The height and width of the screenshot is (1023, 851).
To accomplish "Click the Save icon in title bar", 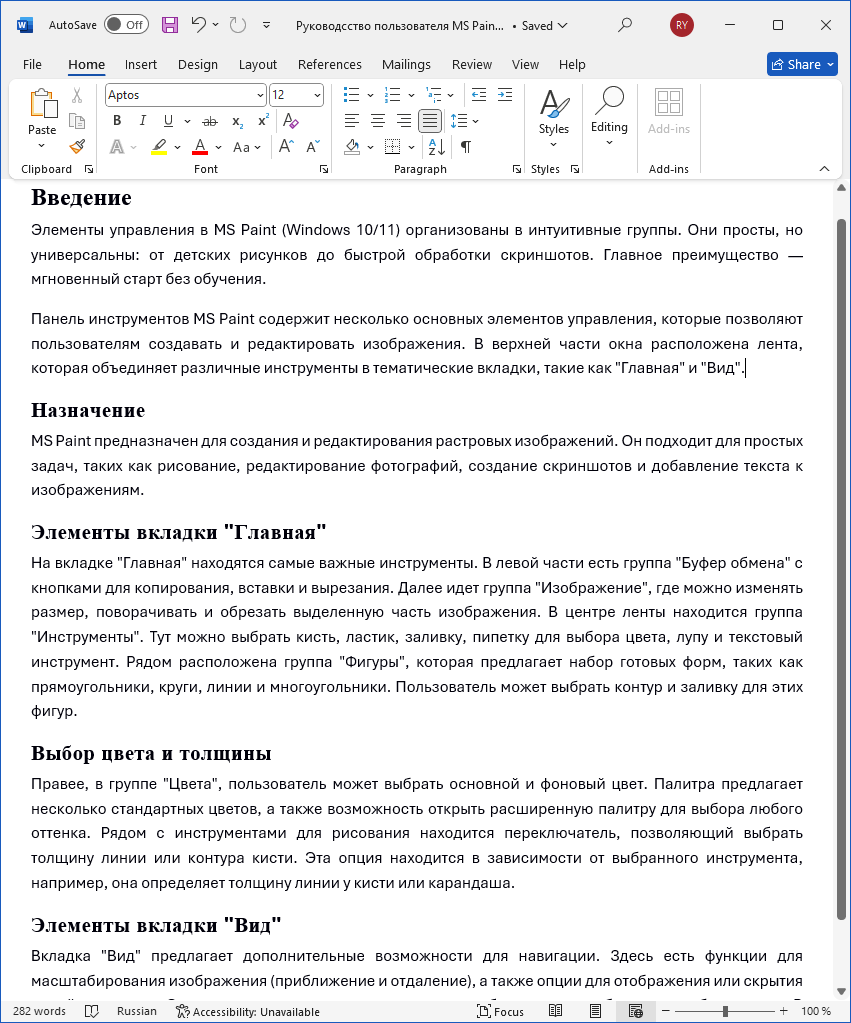I will click(170, 25).
